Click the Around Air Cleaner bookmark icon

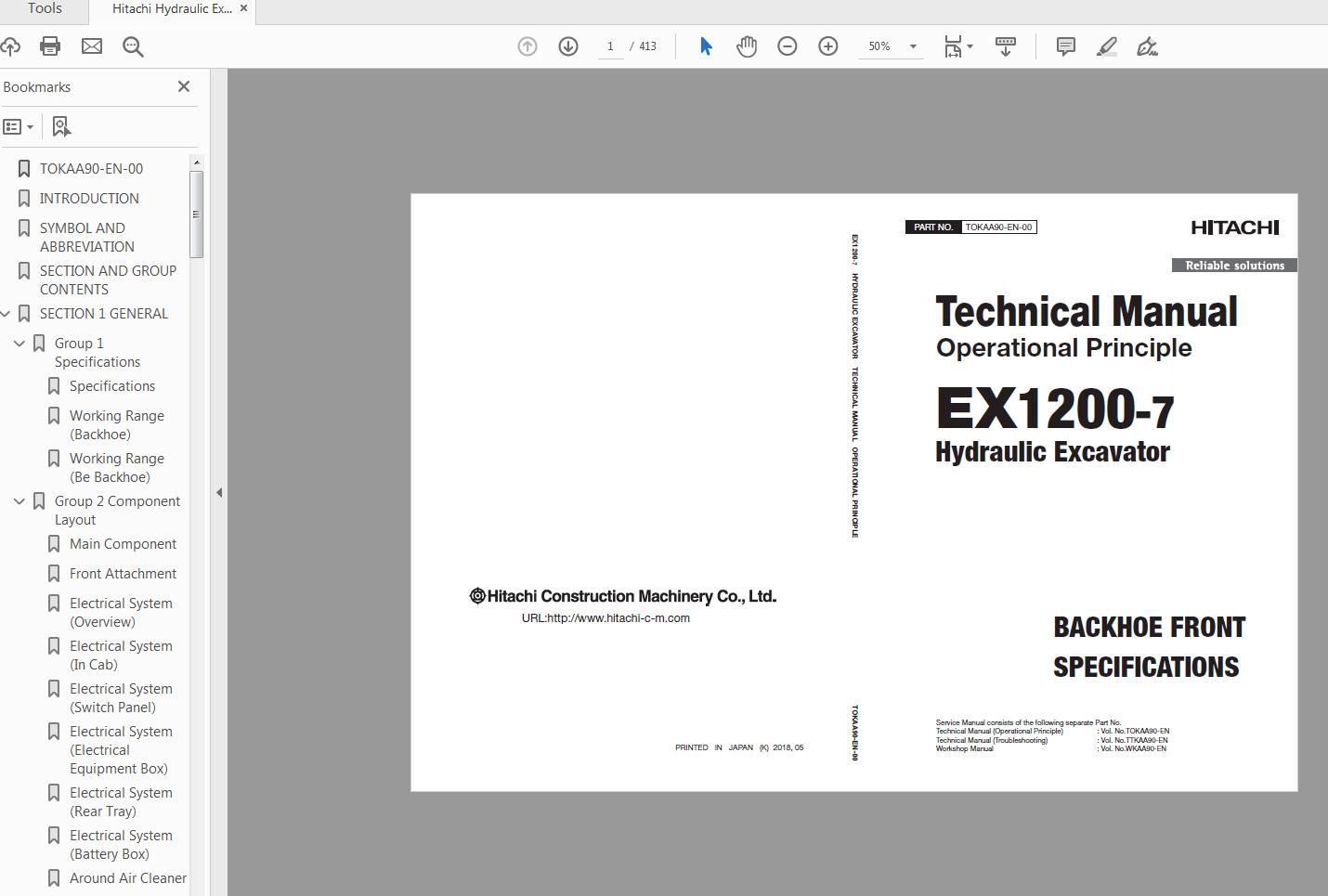pos(54,878)
